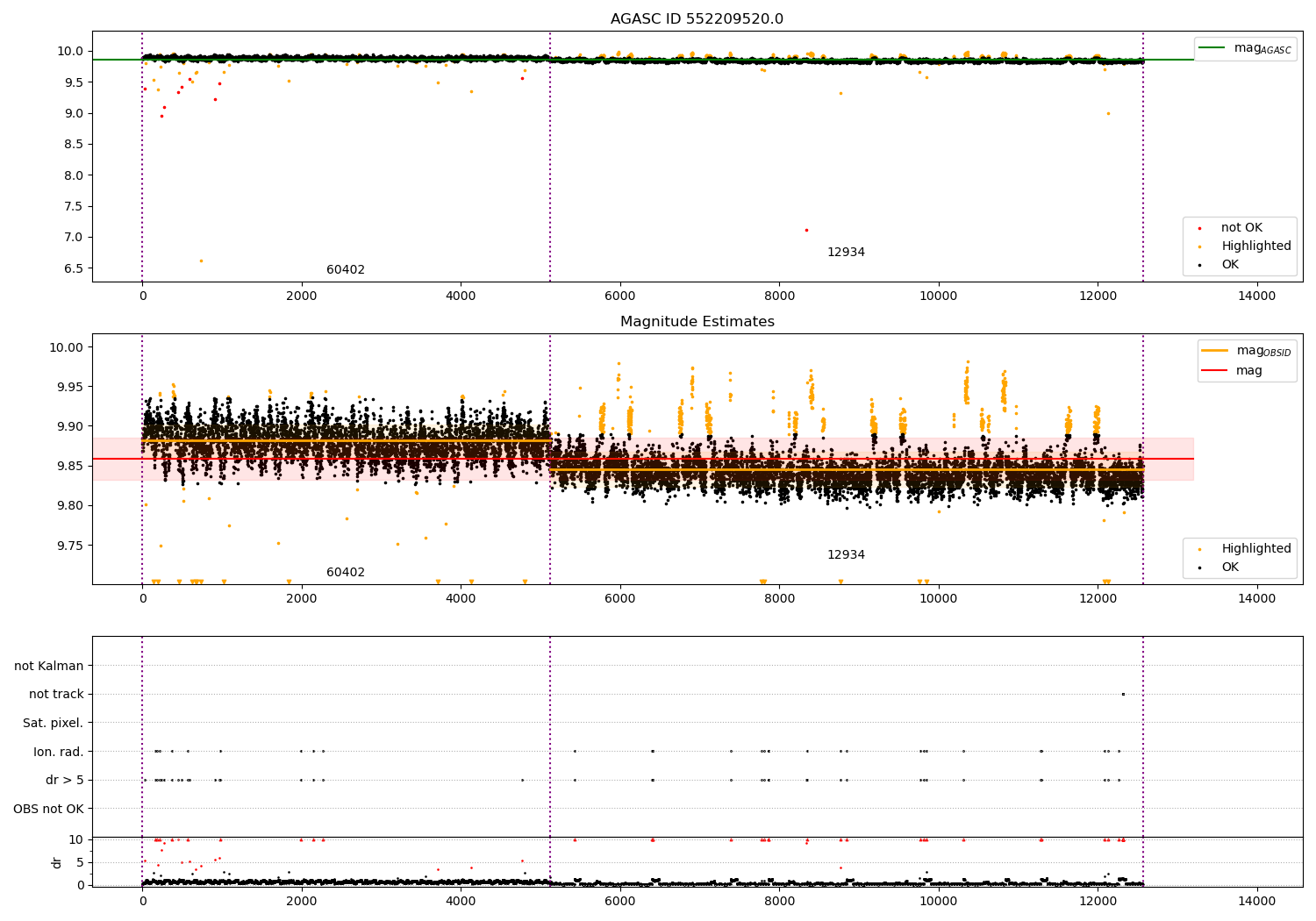Click the 'Magnitude Estimates' panel title
The height and width of the screenshot is (921, 1316).
pyautogui.click(x=697, y=322)
